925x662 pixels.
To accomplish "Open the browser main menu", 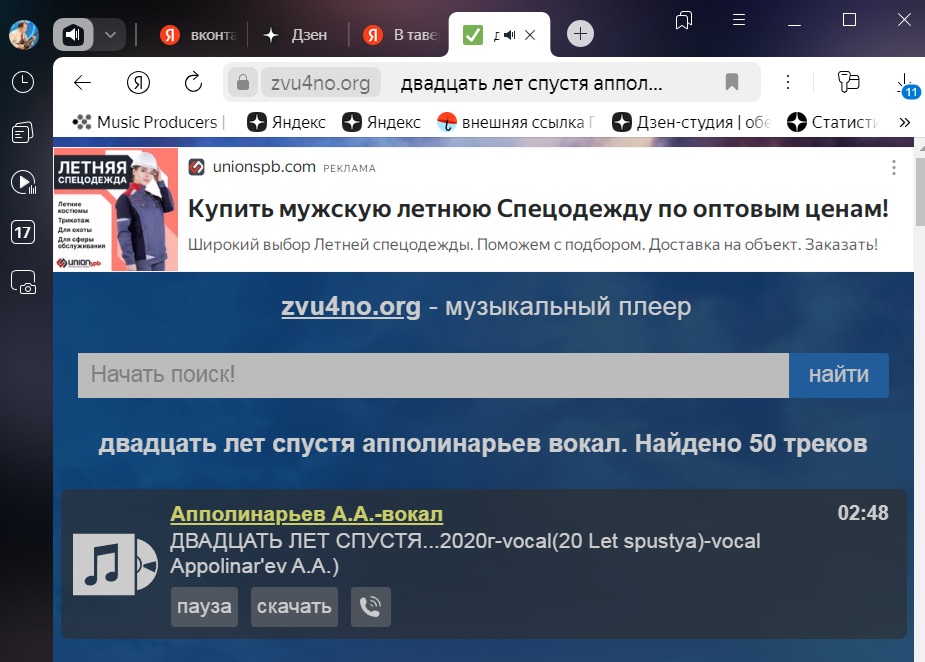I will tap(739, 20).
